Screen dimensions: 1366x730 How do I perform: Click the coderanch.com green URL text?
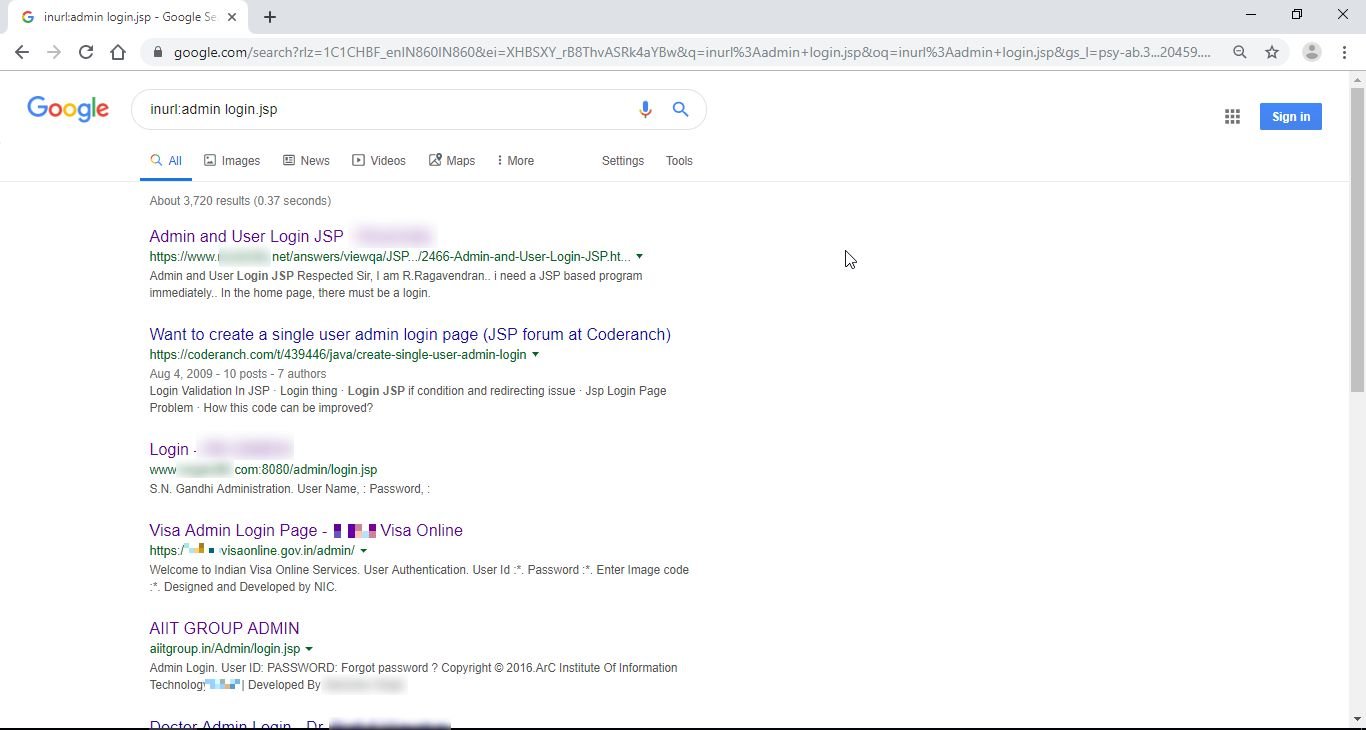338,355
